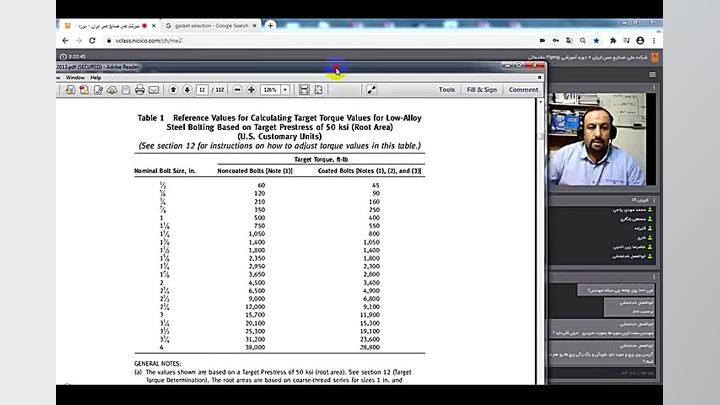Click the Print icon in Adobe Reader
The image size is (720, 405).
[x=139, y=90]
